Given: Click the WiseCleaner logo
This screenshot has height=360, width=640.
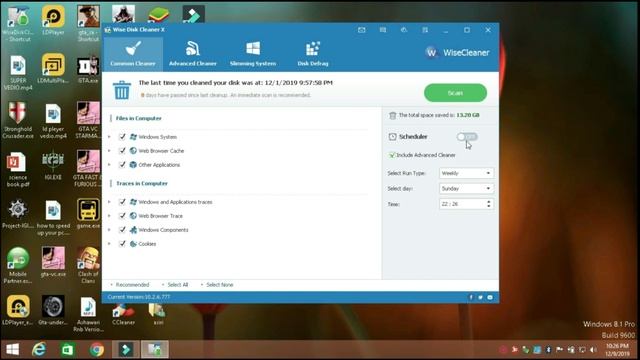Looking at the screenshot, I should tap(457, 53).
